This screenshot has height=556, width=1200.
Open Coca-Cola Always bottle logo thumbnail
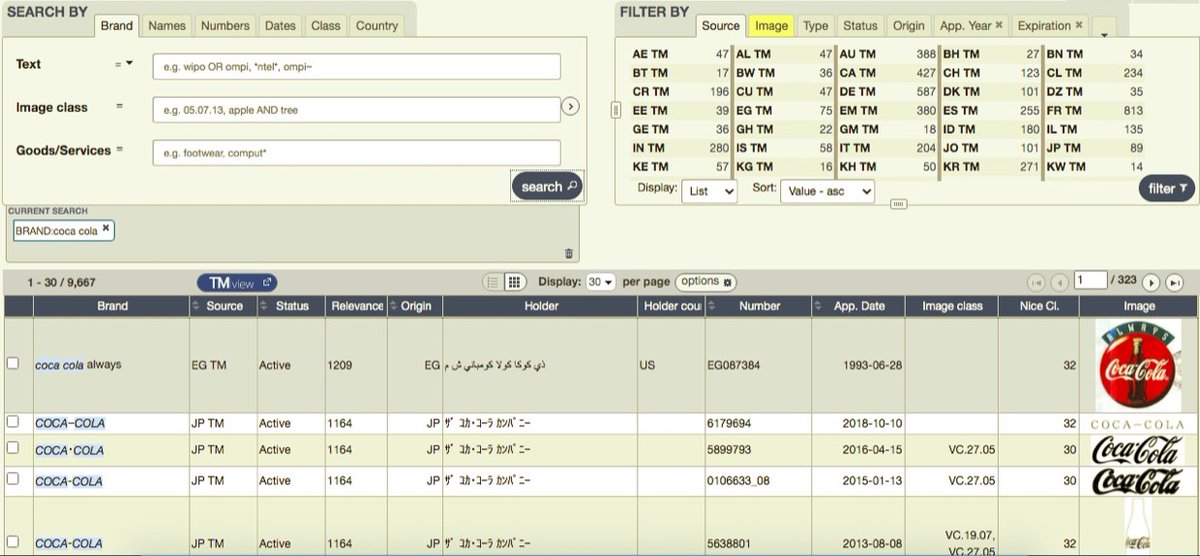coord(1138,365)
